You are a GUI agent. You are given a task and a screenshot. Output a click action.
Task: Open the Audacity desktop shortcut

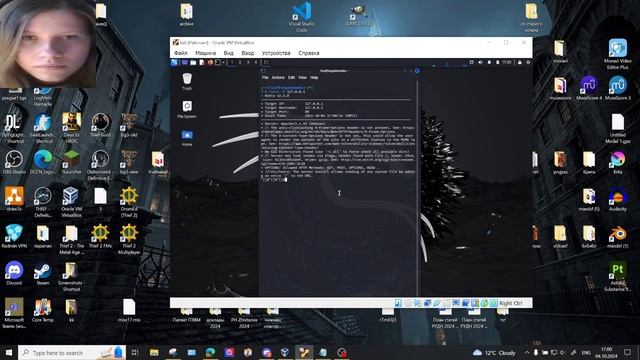point(618,200)
